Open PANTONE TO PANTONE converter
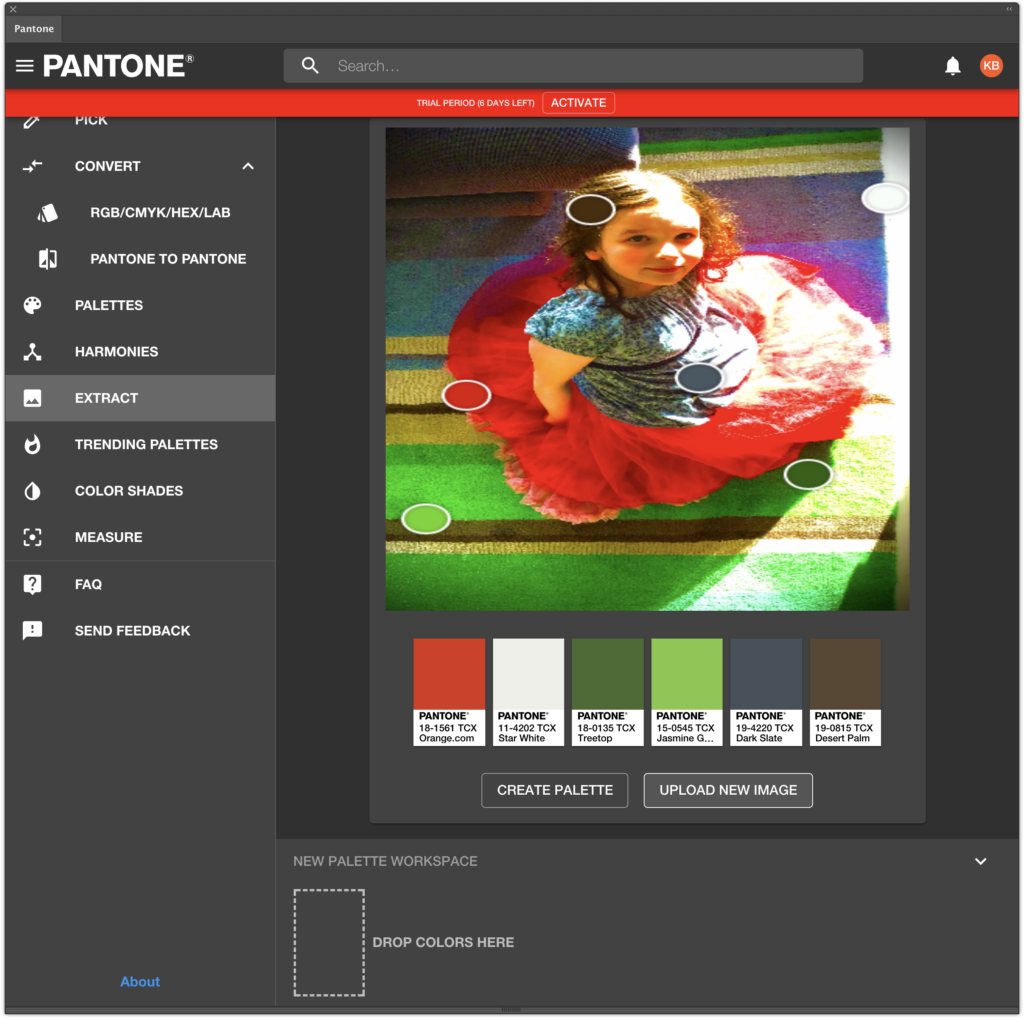1024x1022 pixels. (139, 259)
